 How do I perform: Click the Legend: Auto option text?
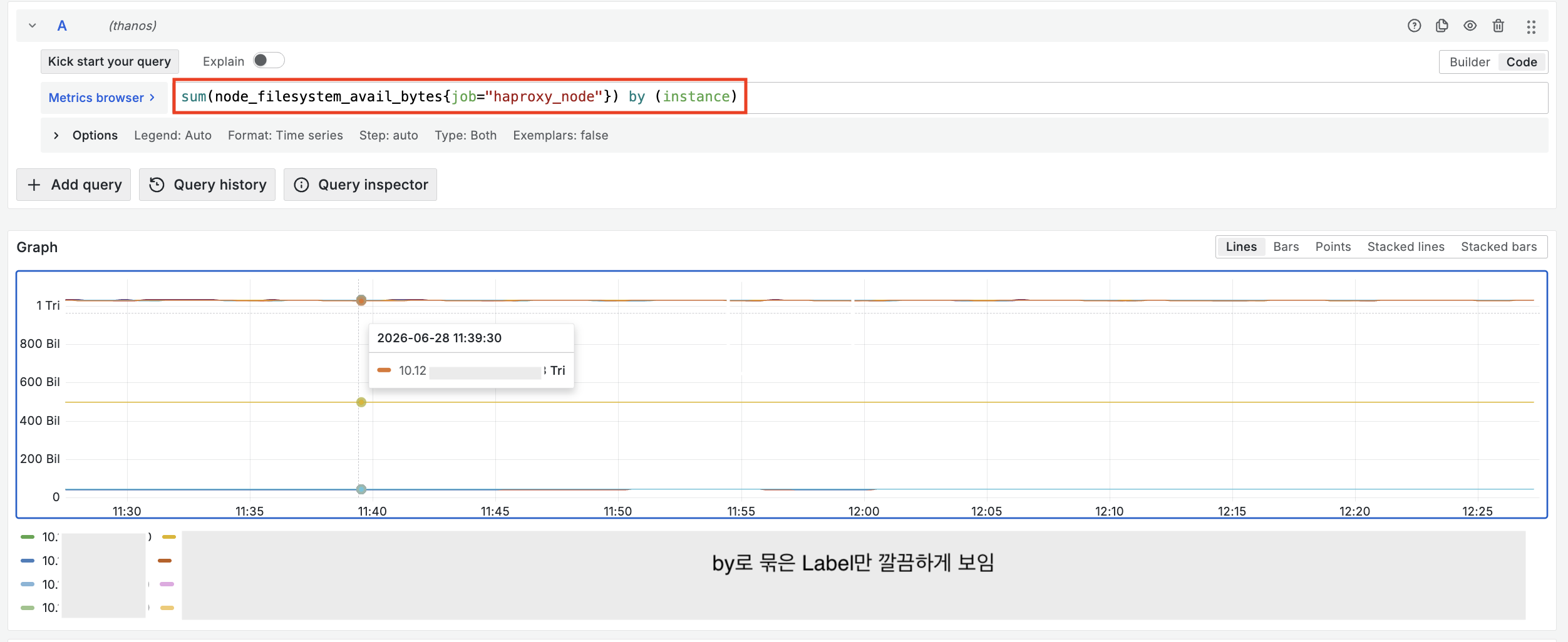click(x=173, y=135)
